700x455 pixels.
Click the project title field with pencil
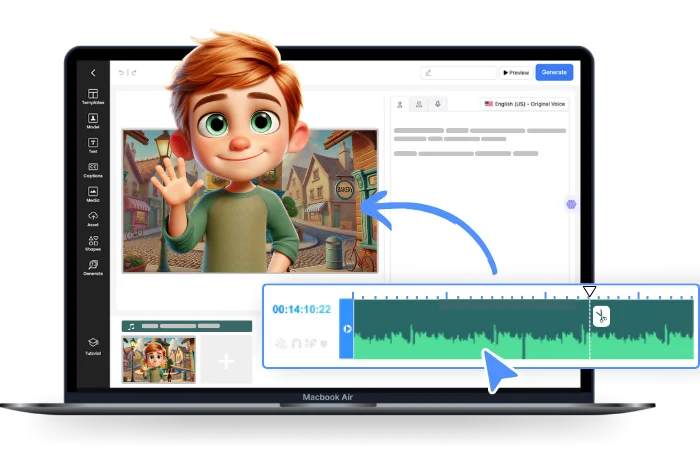click(458, 72)
